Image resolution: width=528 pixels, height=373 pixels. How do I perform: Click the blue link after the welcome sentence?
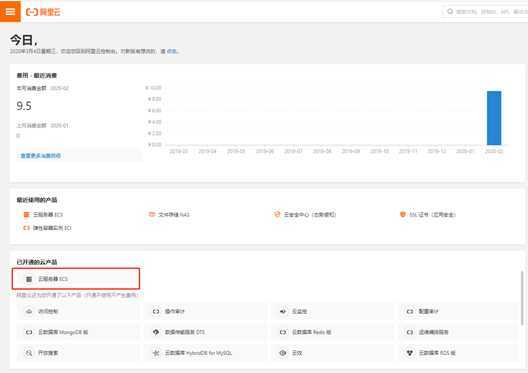coord(172,51)
